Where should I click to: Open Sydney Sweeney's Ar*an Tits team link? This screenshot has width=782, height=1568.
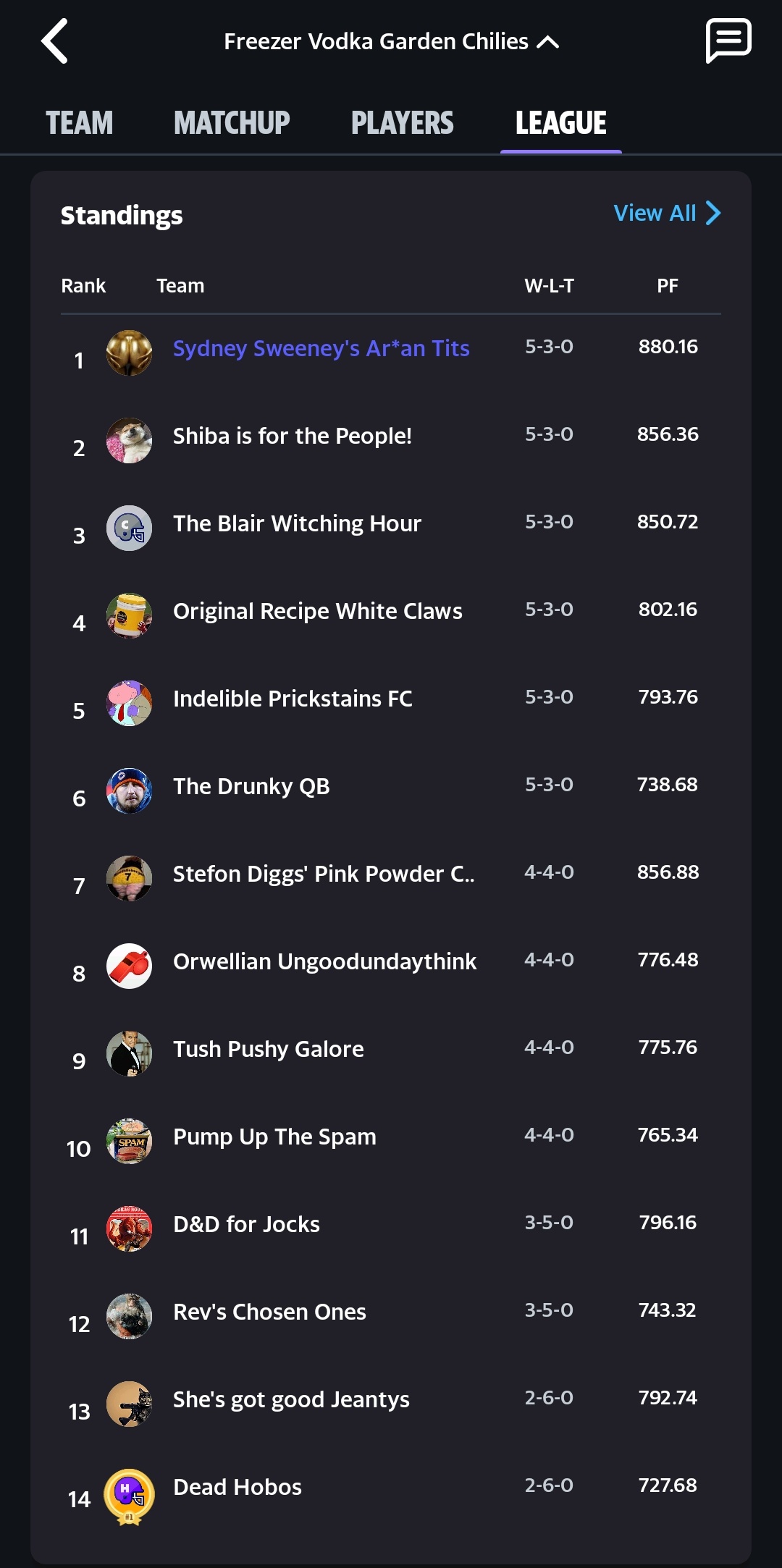tap(321, 349)
